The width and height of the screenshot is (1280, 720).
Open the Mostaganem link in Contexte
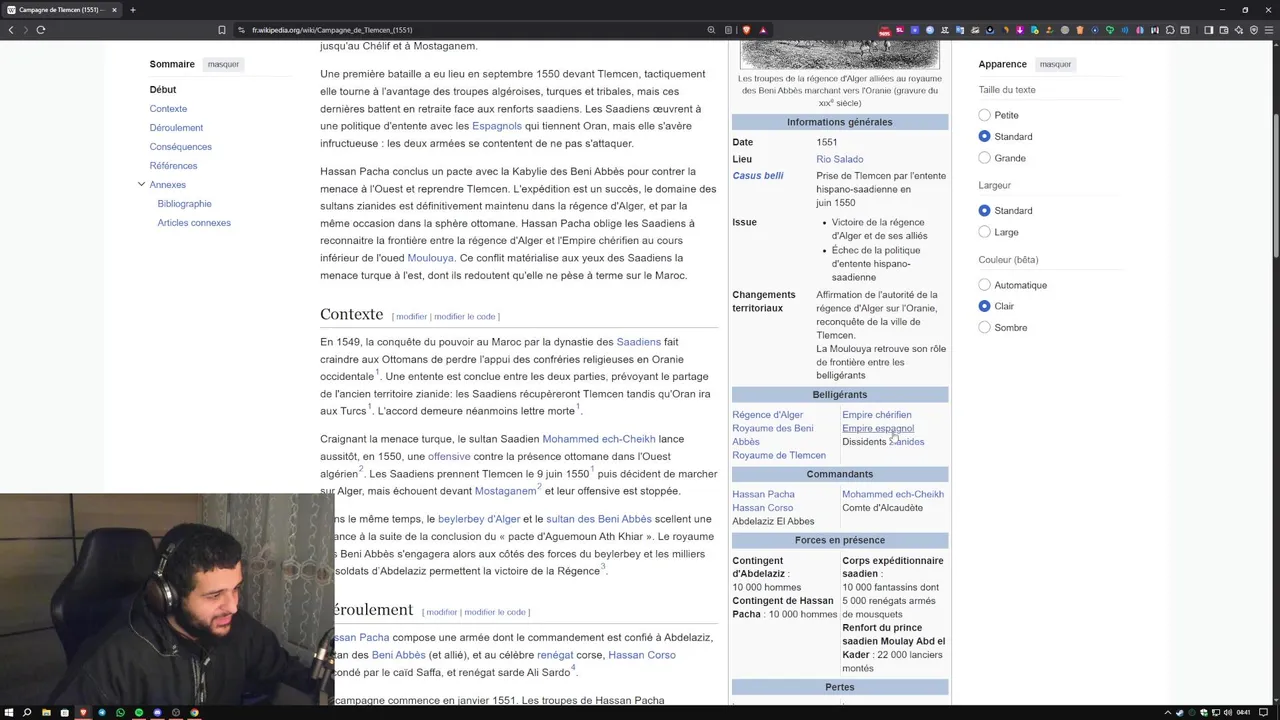(x=506, y=491)
